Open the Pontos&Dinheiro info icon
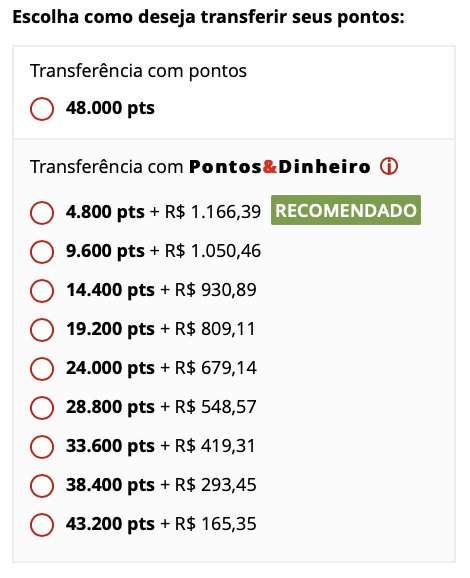The image size is (470, 578). 389,166
